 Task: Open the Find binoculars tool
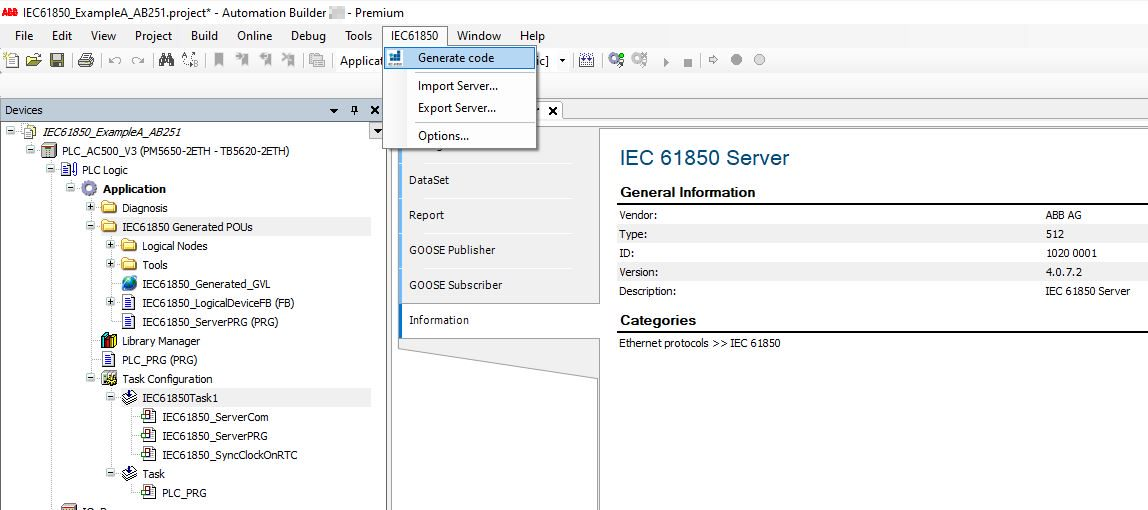pyautogui.click(x=166, y=61)
